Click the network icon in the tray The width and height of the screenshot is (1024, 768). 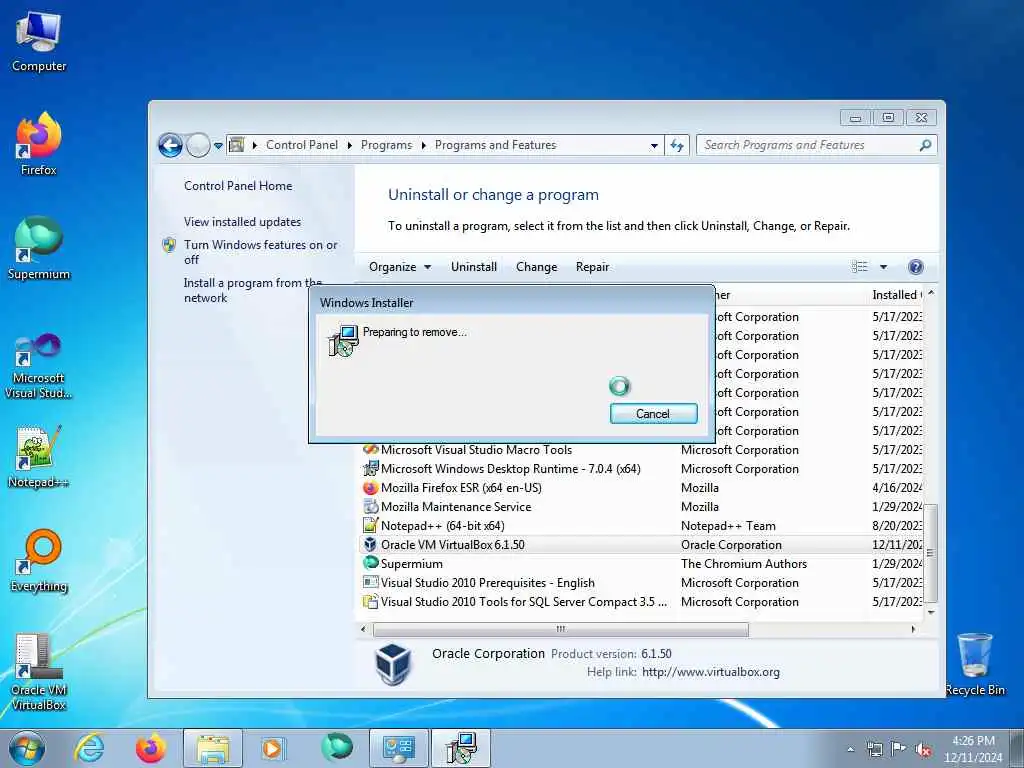click(874, 750)
